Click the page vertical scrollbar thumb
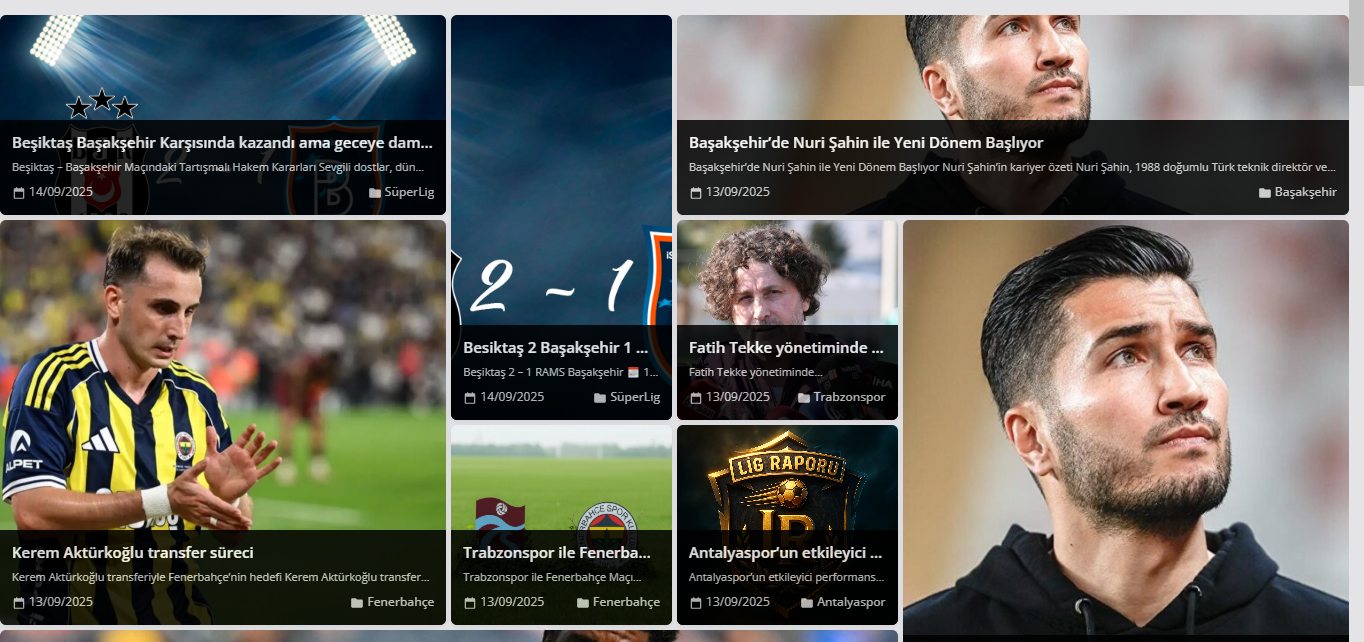This screenshot has width=1364, height=642. coord(1356,43)
